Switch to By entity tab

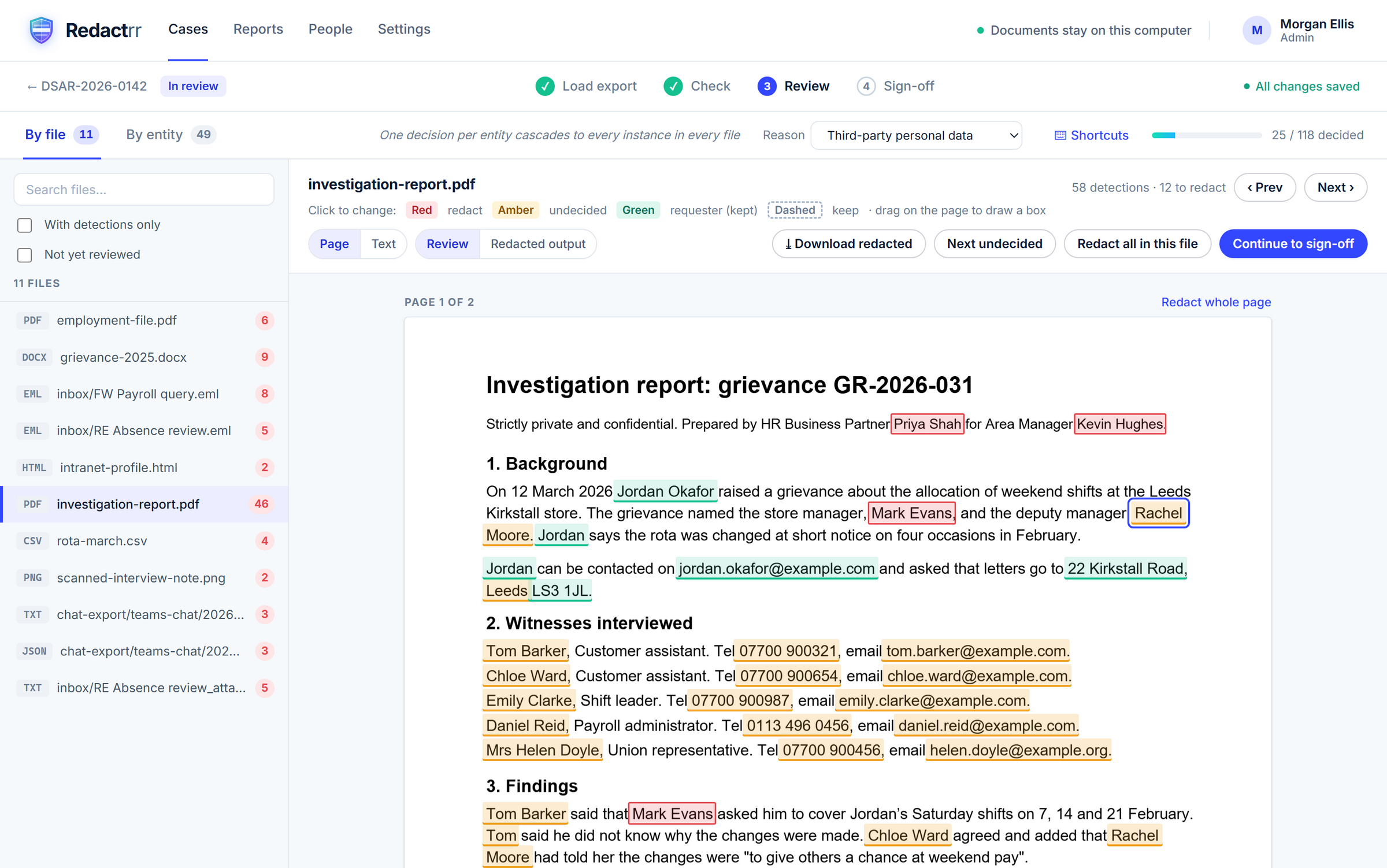170,135
